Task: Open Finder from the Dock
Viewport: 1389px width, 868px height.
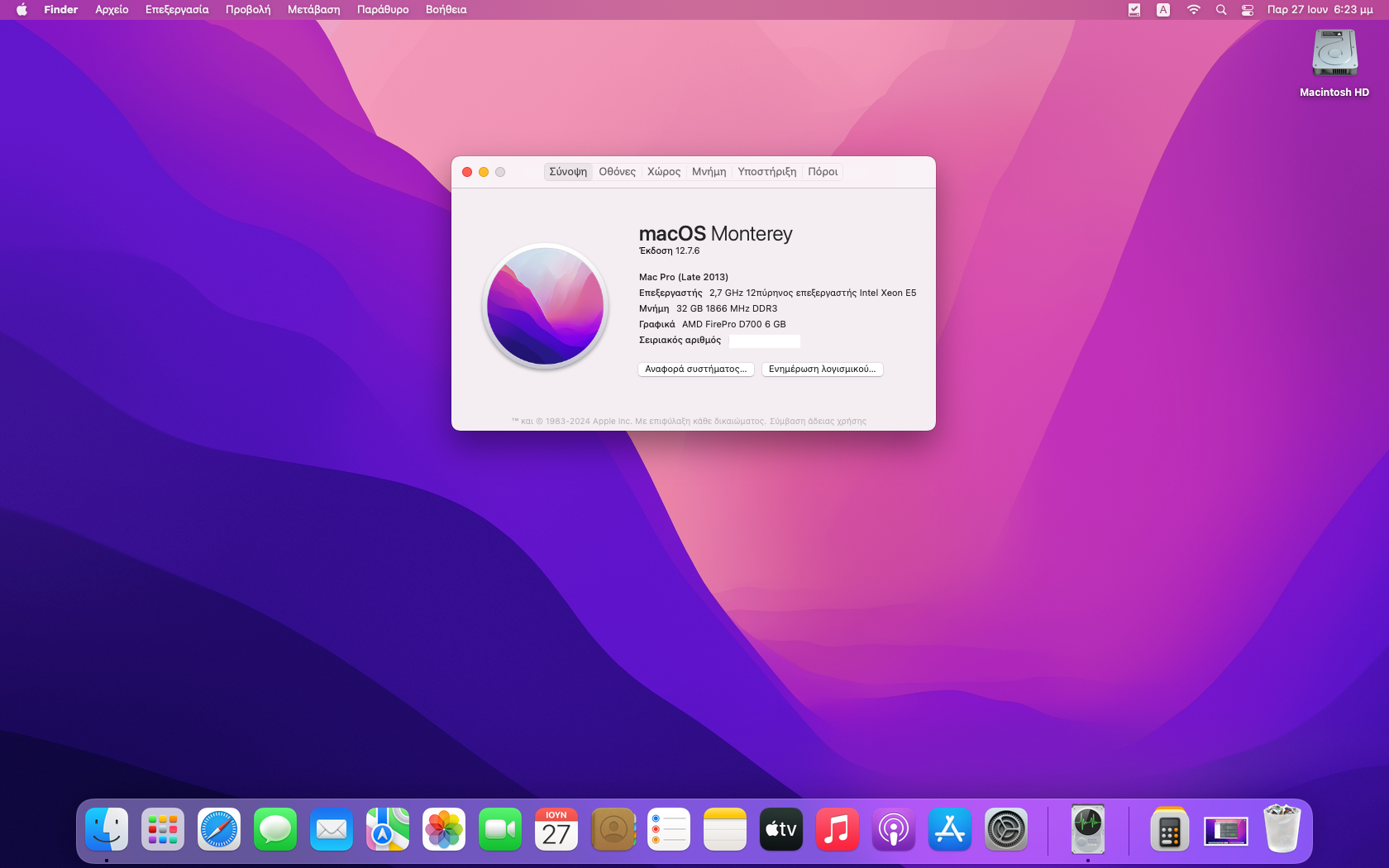Action: tap(107, 829)
